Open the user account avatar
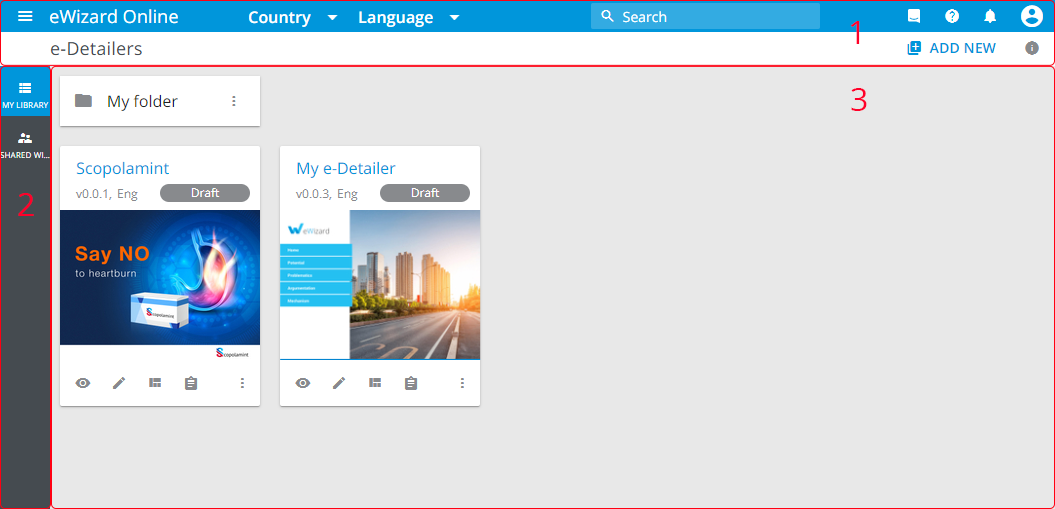 (1031, 16)
